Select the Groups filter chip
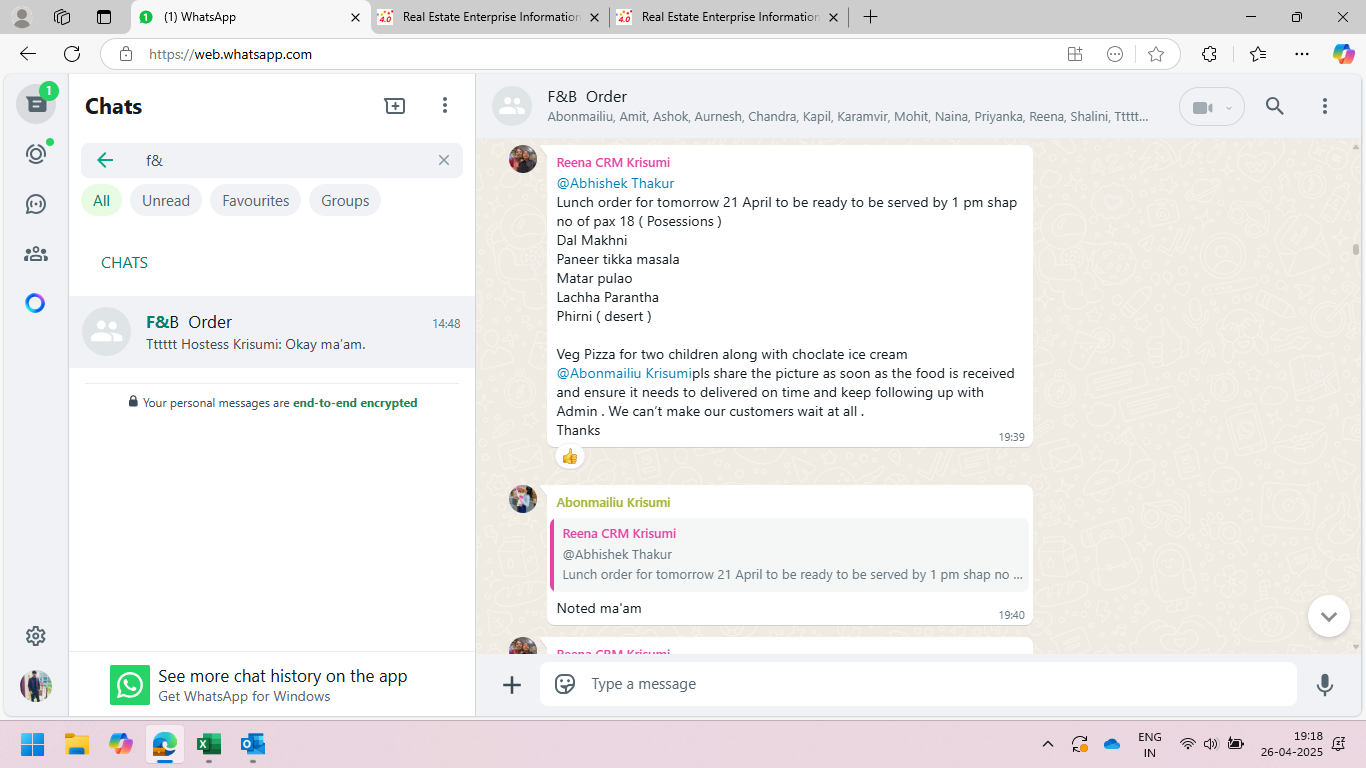Viewport: 1366px width, 768px height. click(345, 201)
